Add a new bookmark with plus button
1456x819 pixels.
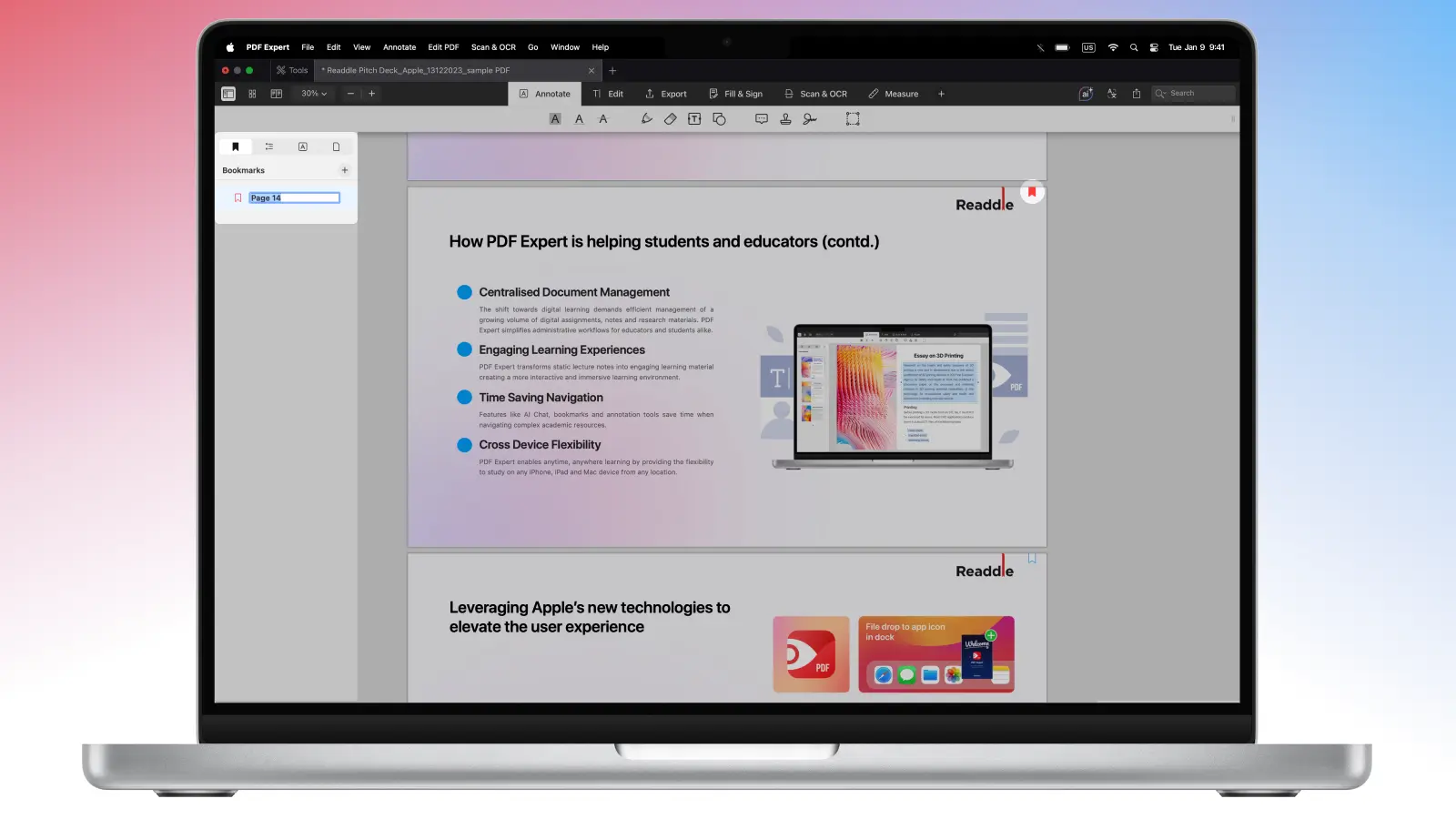[x=345, y=170]
